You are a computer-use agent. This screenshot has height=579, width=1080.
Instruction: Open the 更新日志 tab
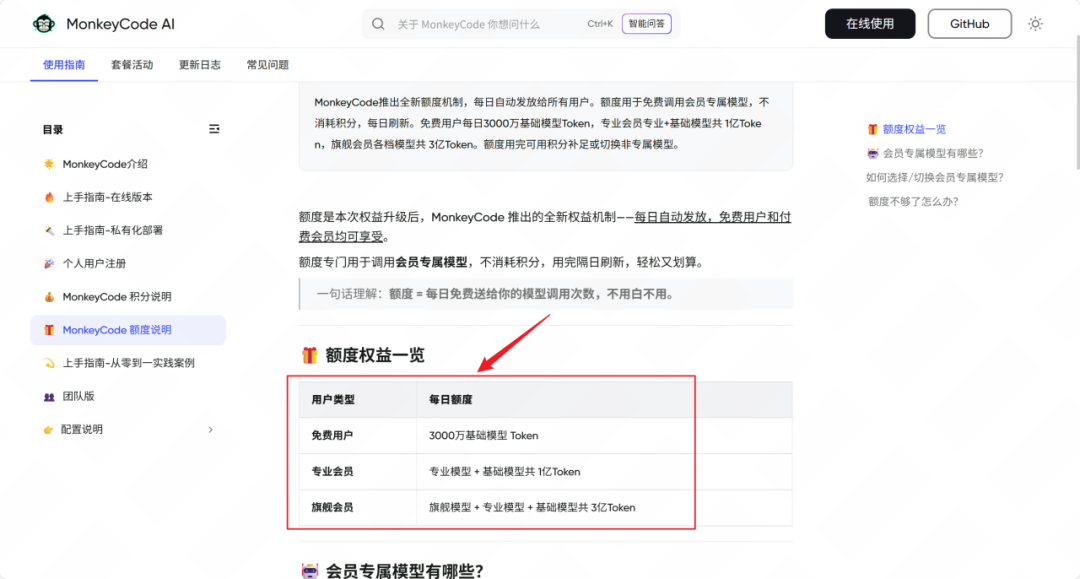pyautogui.click(x=200, y=65)
